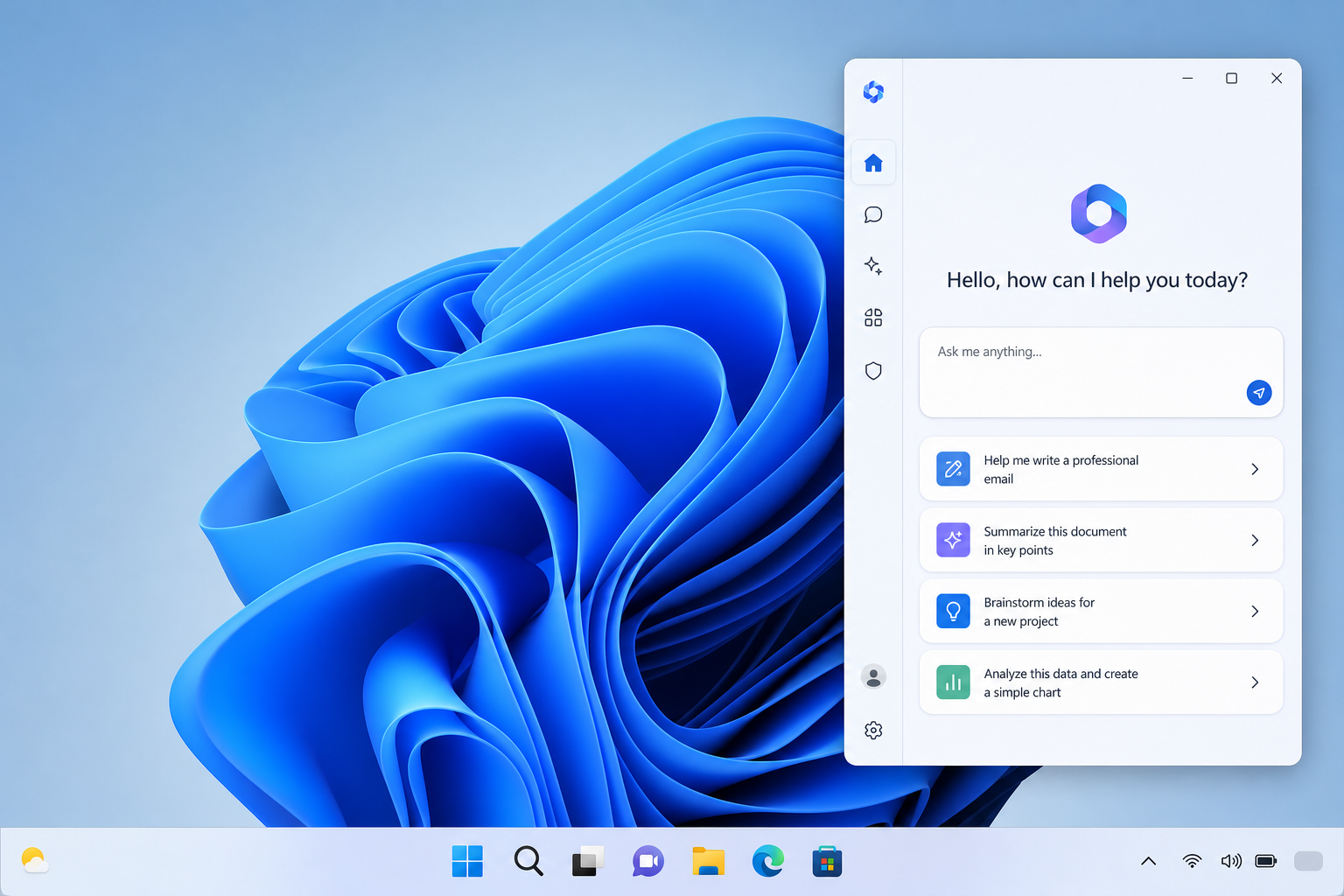The height and width of the screenshot is (896, 1344).
Task: Expand the Brainstorm ideas chevron
Action: pyautogui.click(x=1255, y=611)
